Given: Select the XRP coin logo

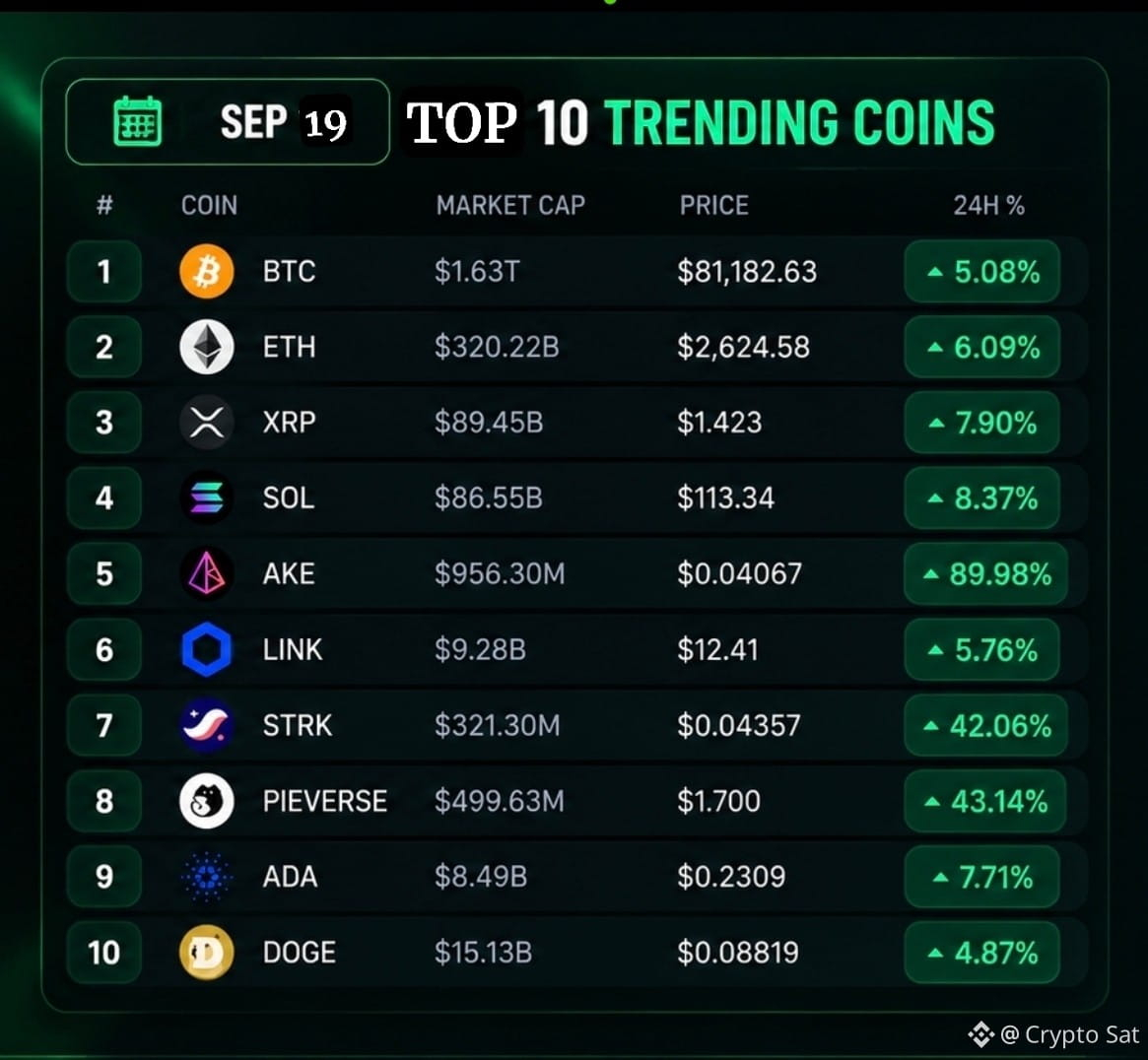Looking at the screenshot, I should point(207,423).
